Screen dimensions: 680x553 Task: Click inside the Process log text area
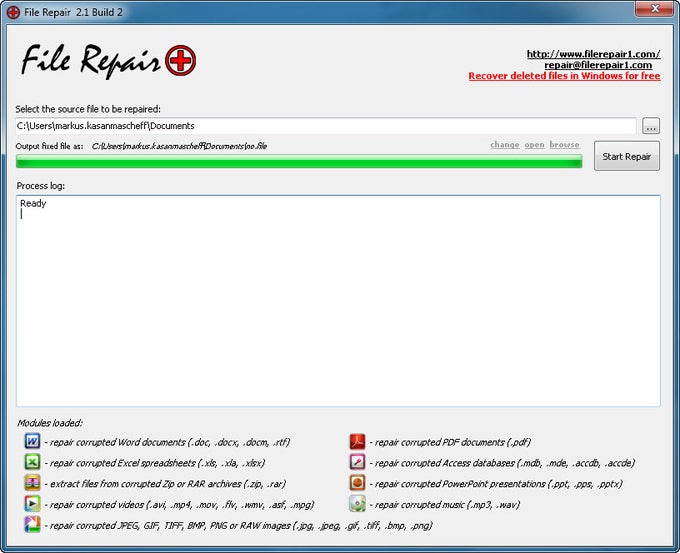click(x=338, y=301)
